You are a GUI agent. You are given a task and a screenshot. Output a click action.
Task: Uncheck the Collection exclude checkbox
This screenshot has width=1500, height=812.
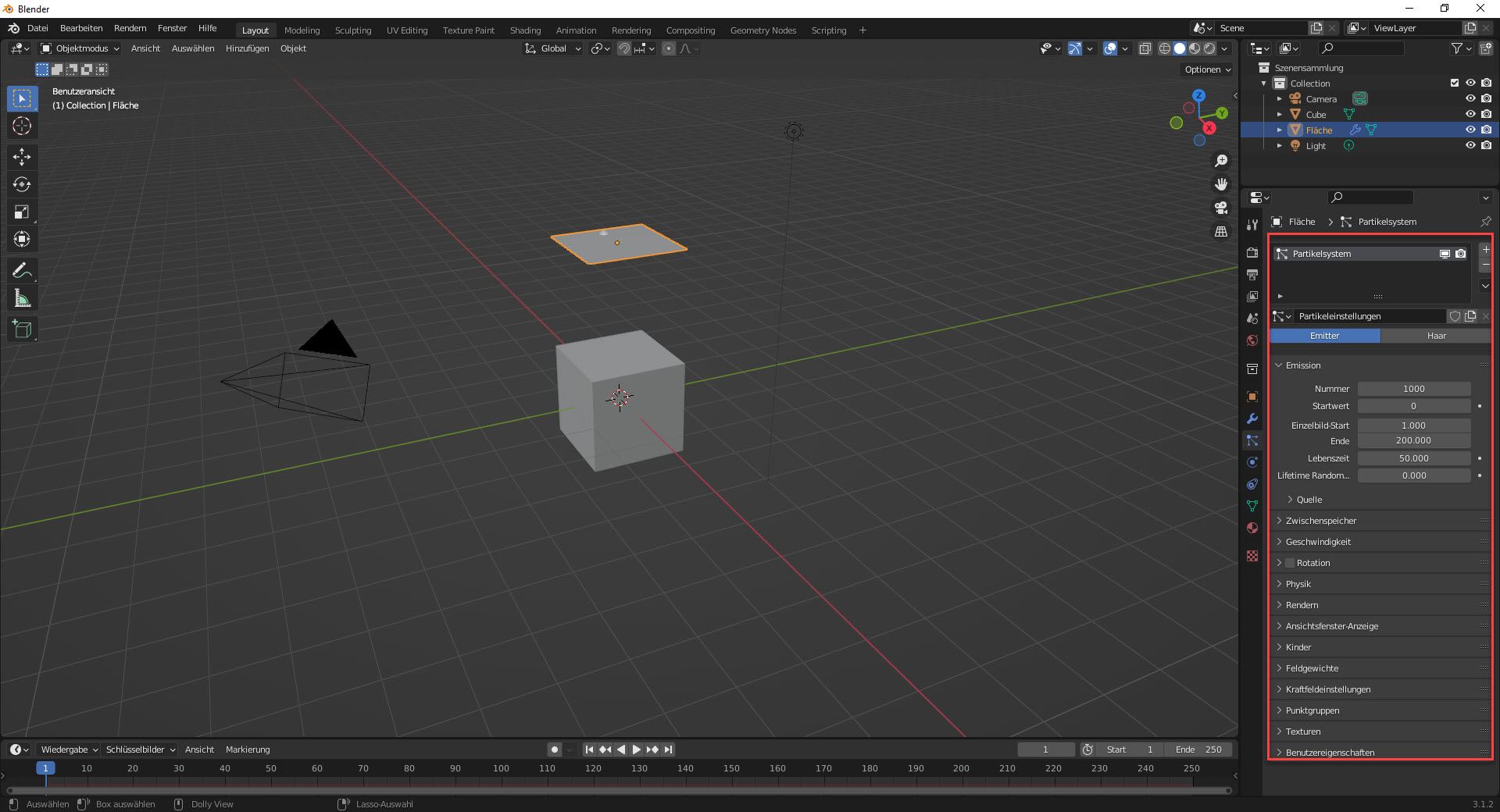[1454, 83]
